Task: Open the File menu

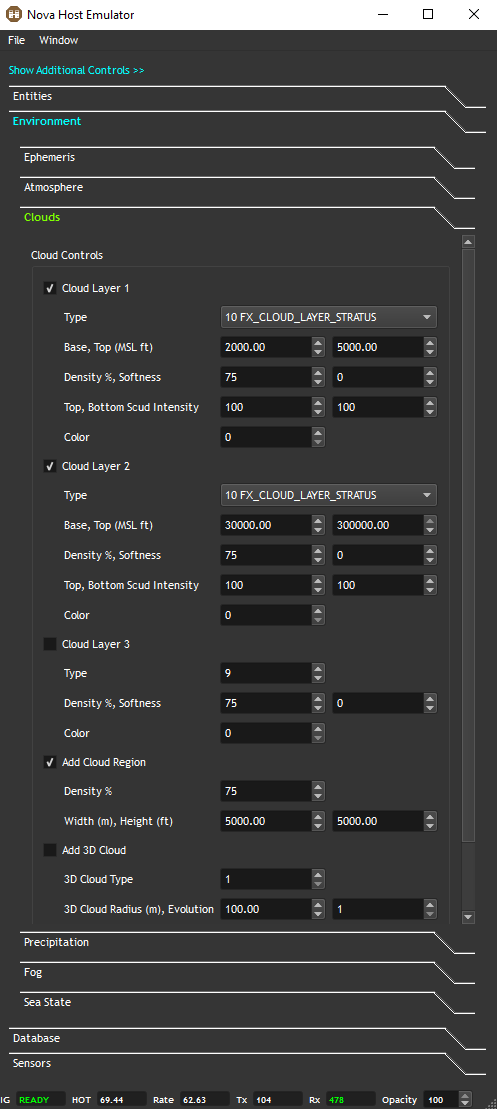Action: click(16, 40)
